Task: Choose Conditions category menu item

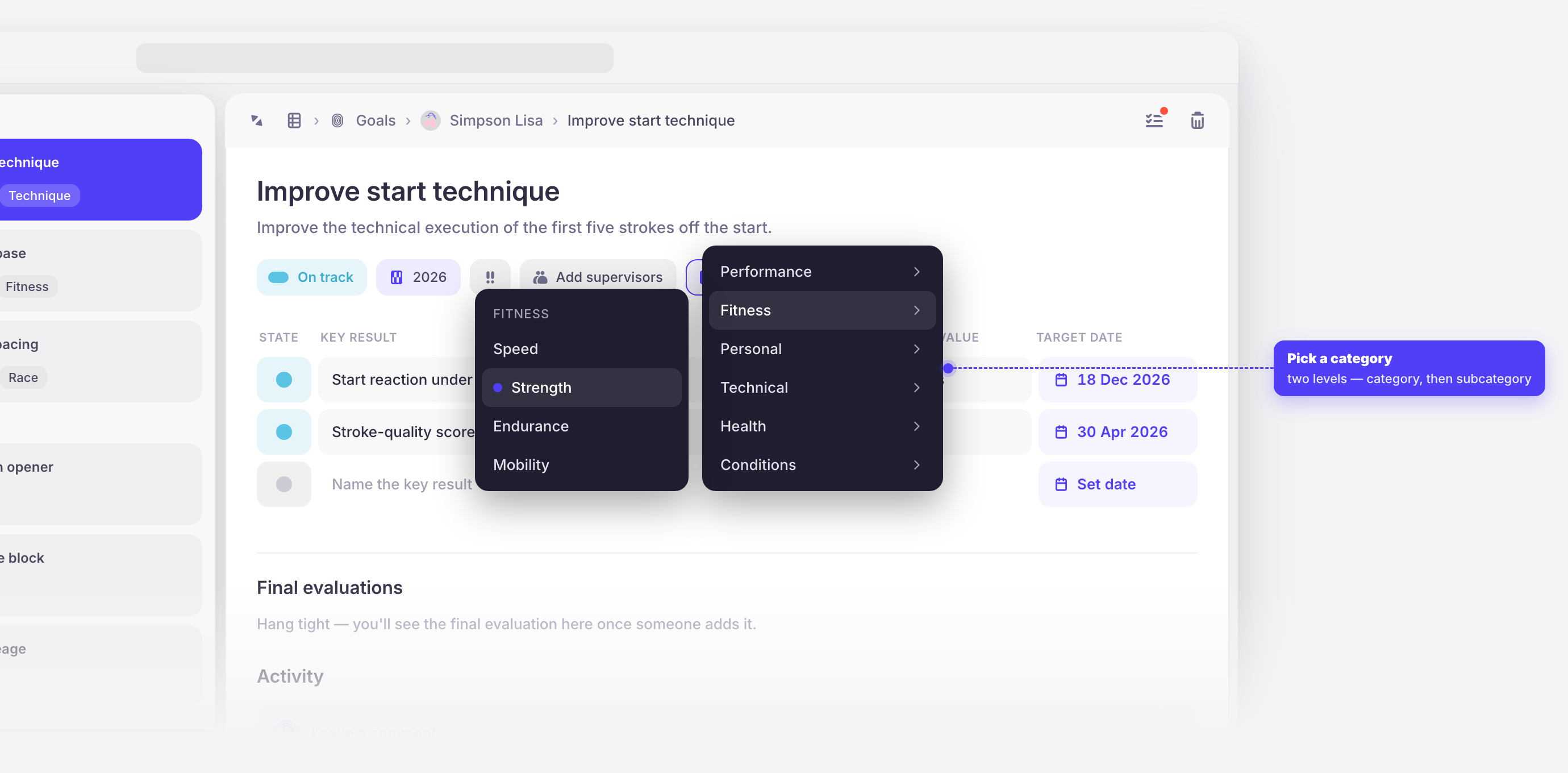Action: 823,465
